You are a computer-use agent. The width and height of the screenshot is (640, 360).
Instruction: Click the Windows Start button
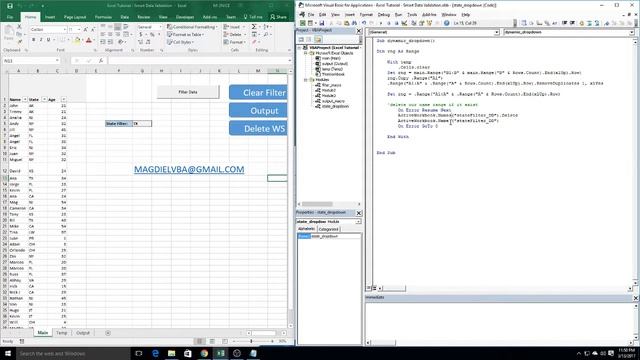coord(8,353)
